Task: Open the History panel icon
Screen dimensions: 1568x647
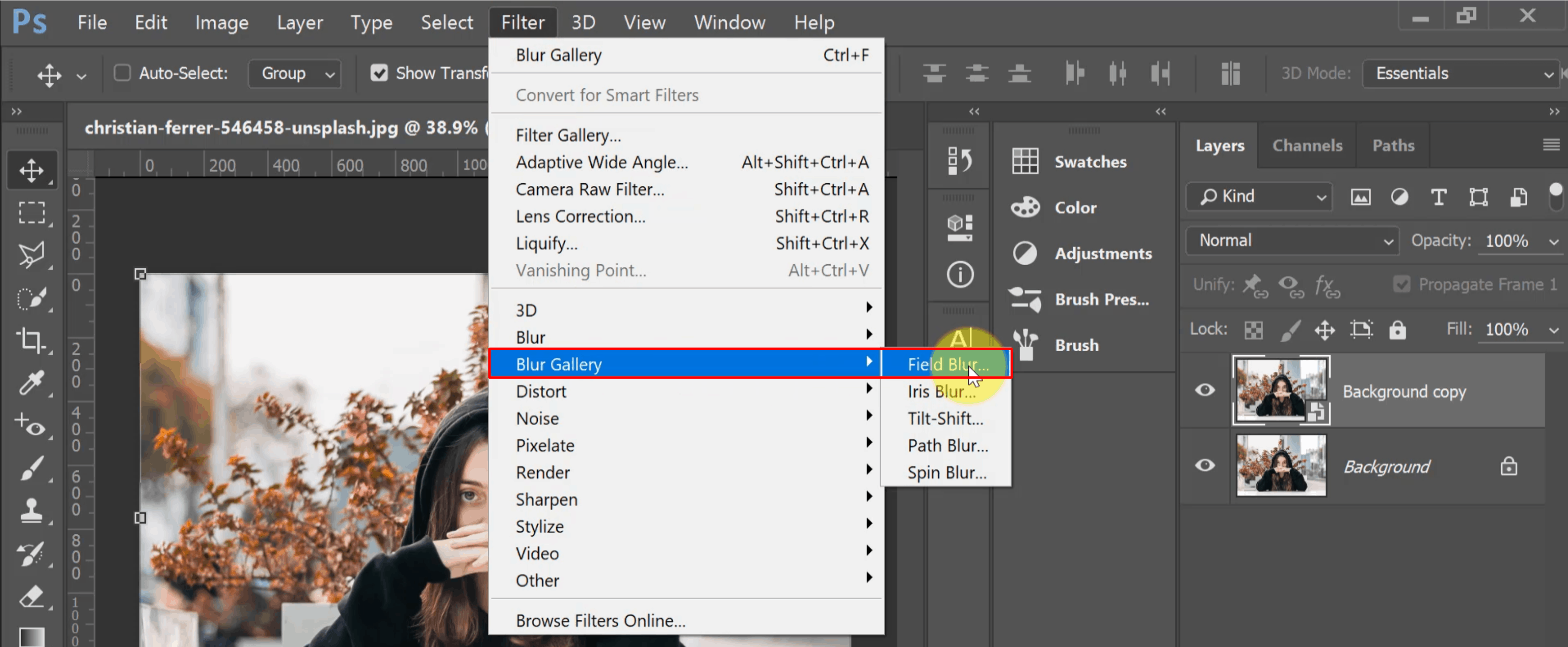Action: pos(959,161)
